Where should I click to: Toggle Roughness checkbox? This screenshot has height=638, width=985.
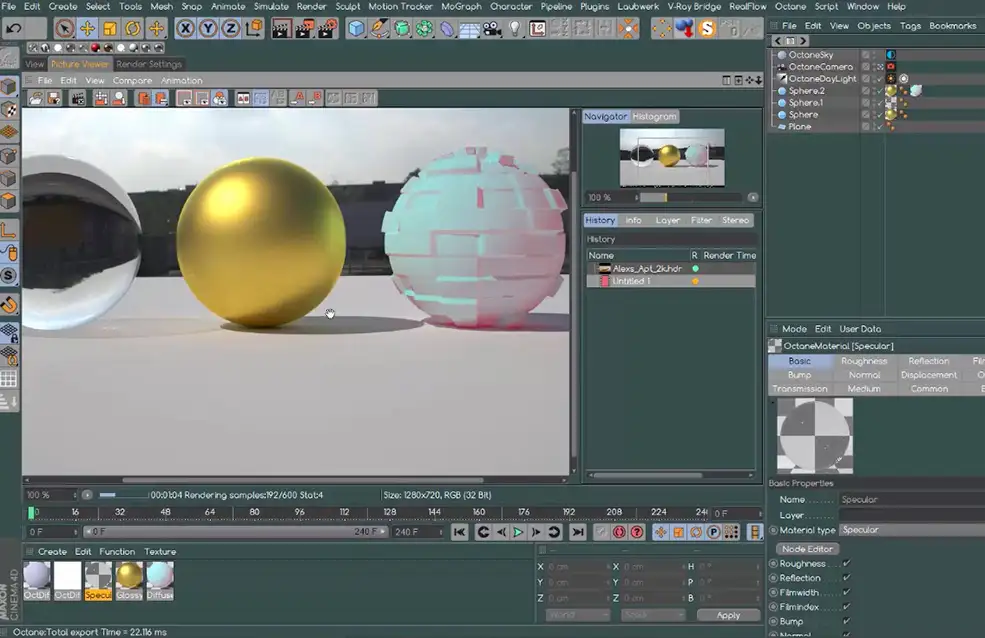[846, 563]
